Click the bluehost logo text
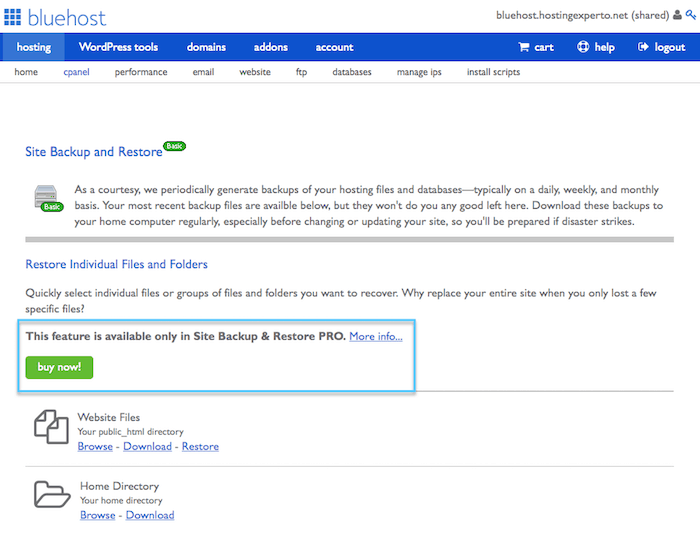This screenshot has height=534, width=700. (x=67, y=18)
